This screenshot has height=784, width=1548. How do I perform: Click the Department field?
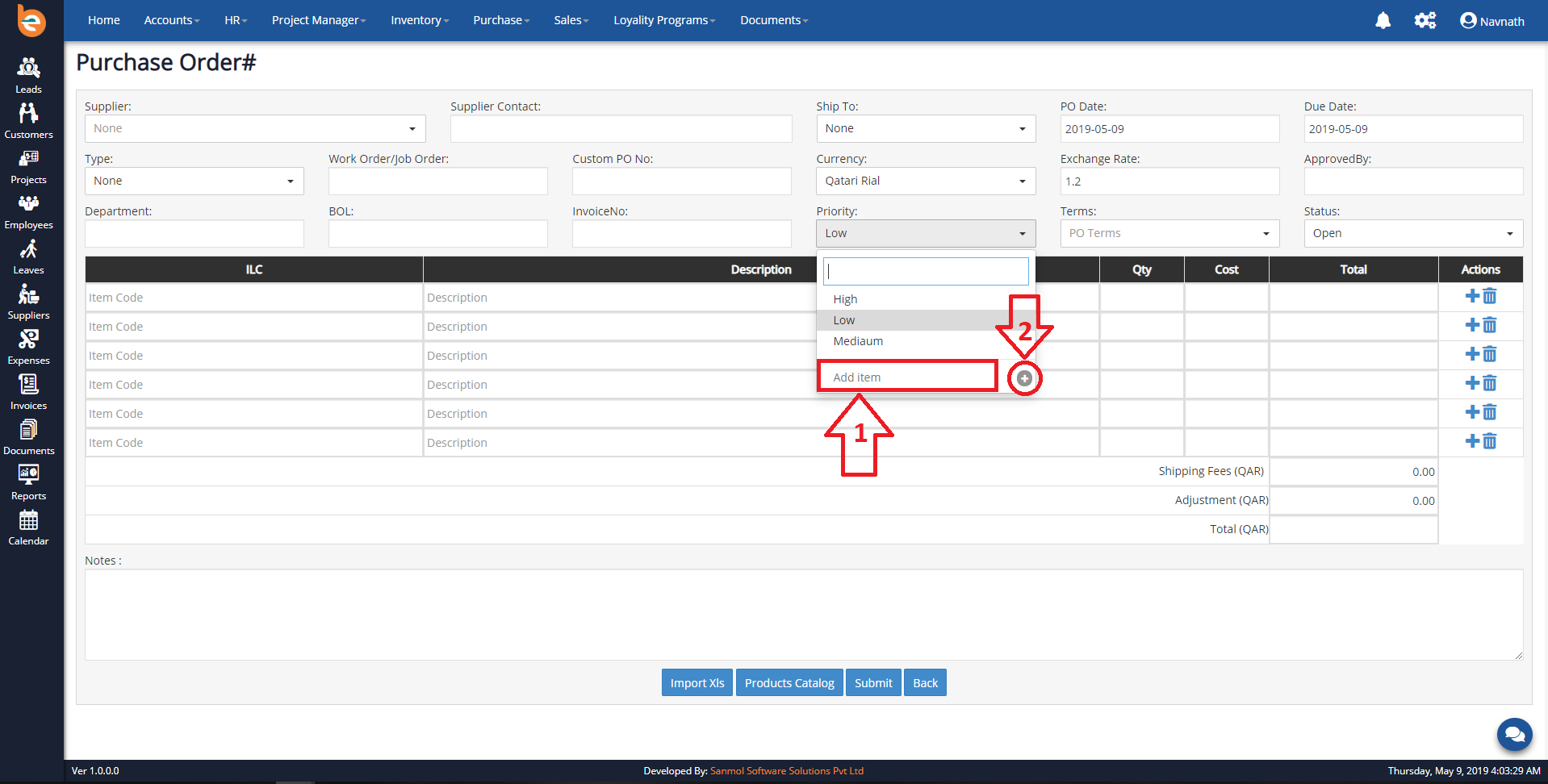[195, 234]
